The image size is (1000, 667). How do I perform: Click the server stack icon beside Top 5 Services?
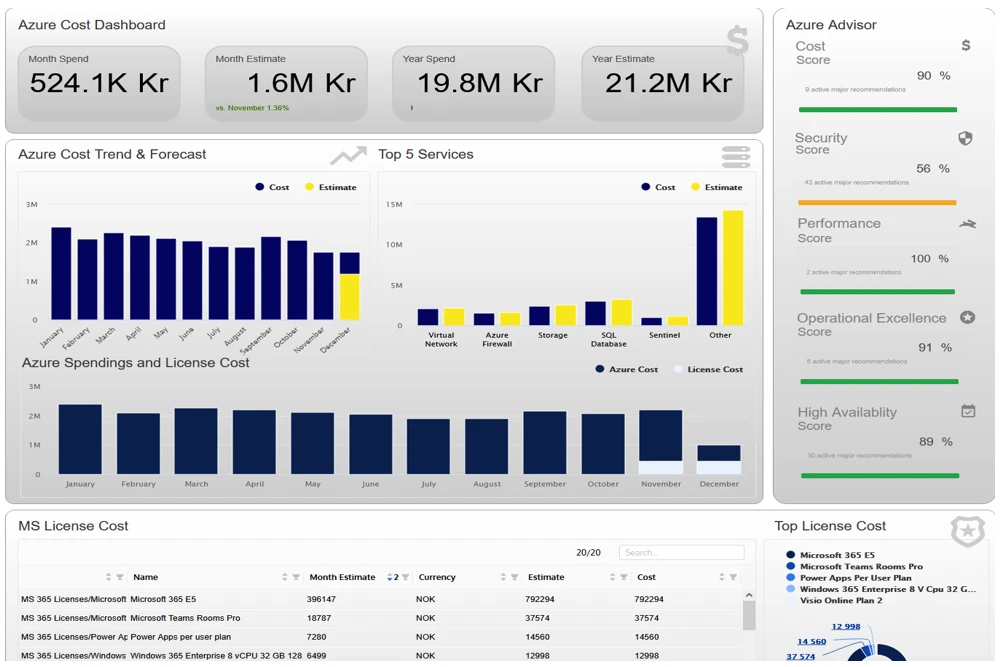point(735,157)
